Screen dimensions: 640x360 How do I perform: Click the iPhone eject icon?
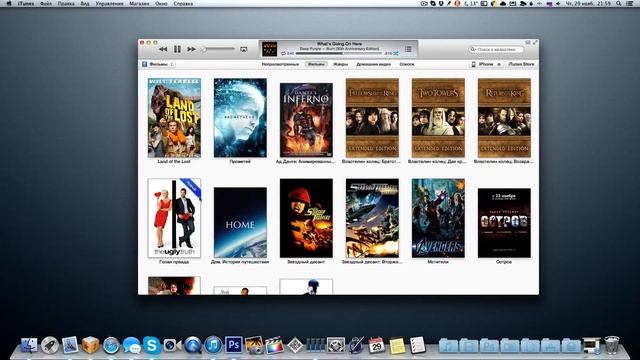(499, 64)
